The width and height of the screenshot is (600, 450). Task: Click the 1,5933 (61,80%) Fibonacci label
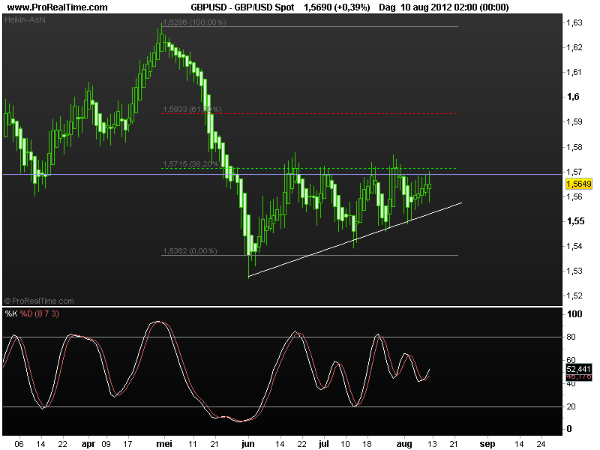coord(192,109)
